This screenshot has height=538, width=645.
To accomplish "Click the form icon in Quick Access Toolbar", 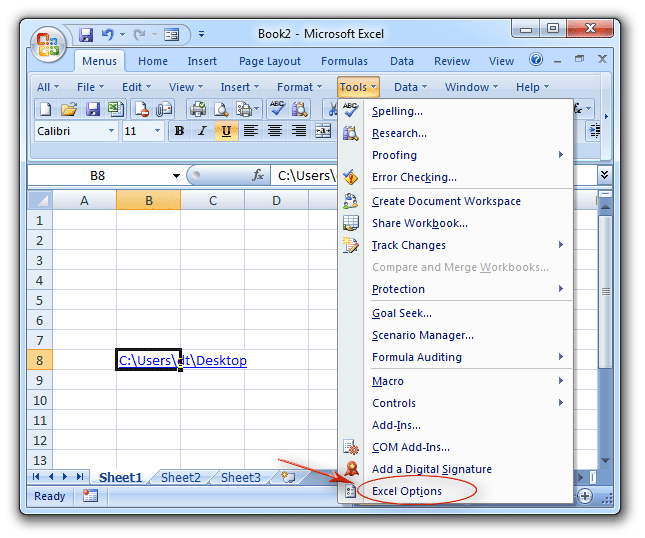I will pyautogui.click(x=172, y=35).
